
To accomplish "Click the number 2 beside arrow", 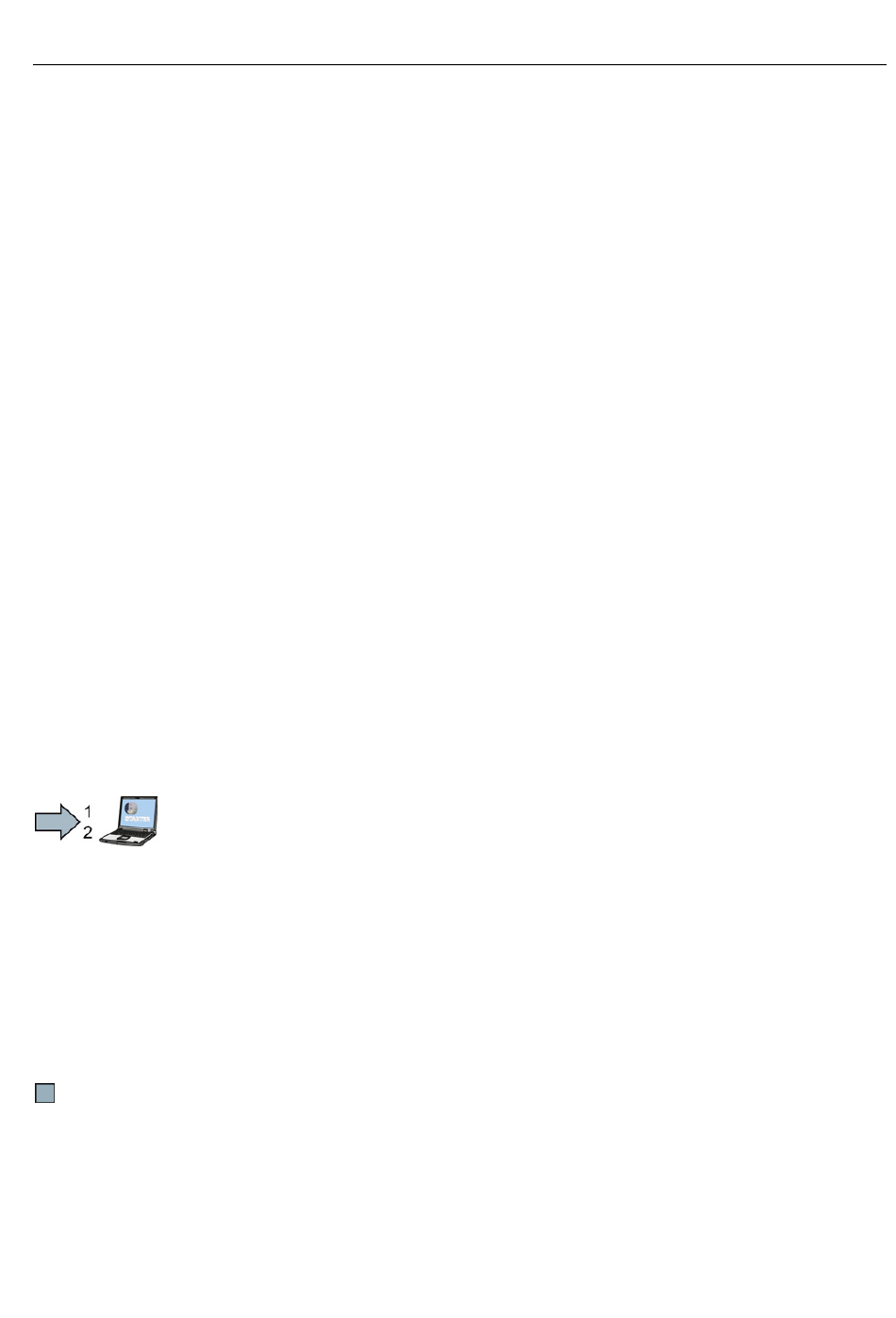I will click(88, 833).
